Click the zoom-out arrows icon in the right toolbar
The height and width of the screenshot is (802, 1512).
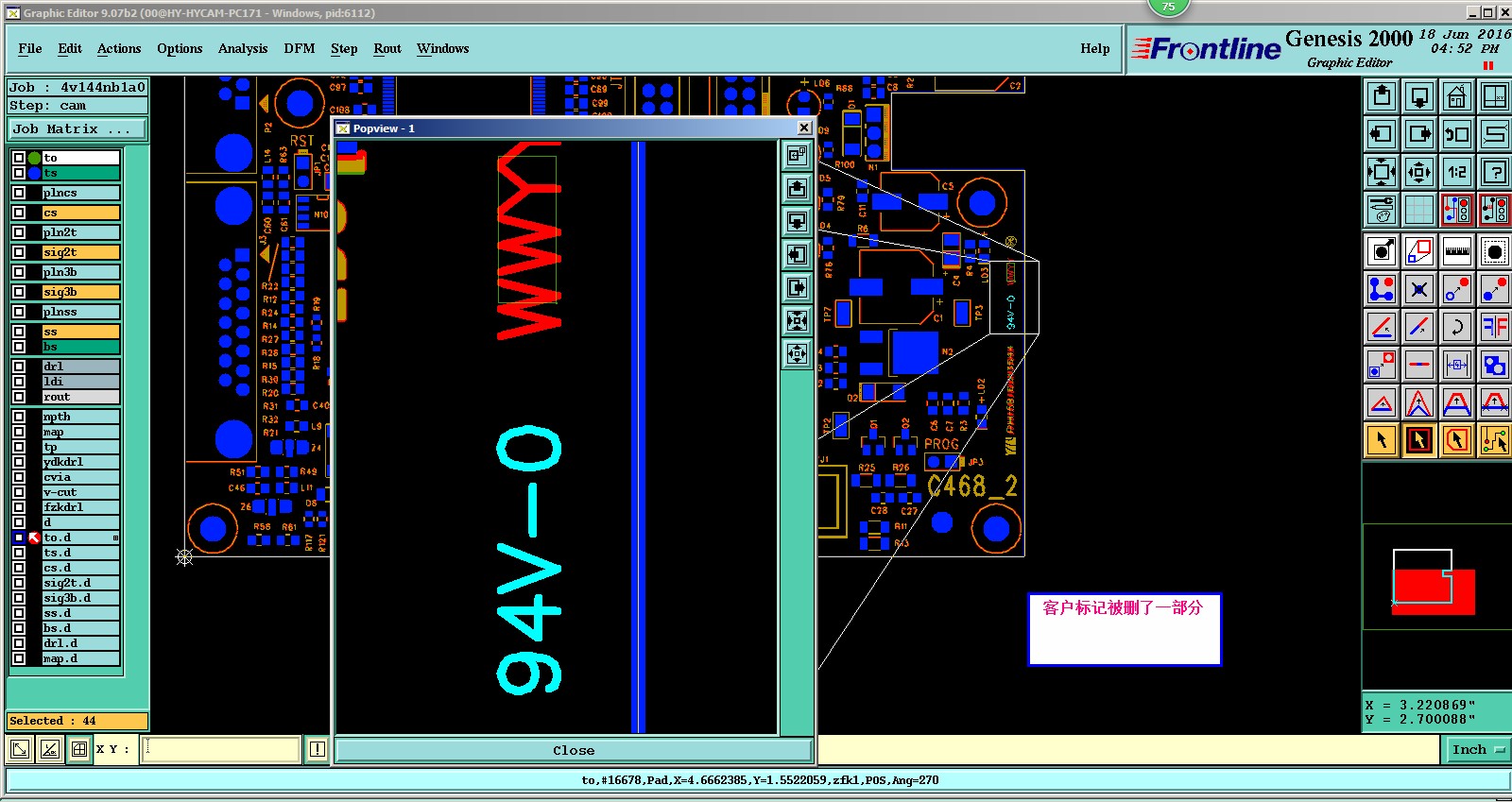point(1419,172)
